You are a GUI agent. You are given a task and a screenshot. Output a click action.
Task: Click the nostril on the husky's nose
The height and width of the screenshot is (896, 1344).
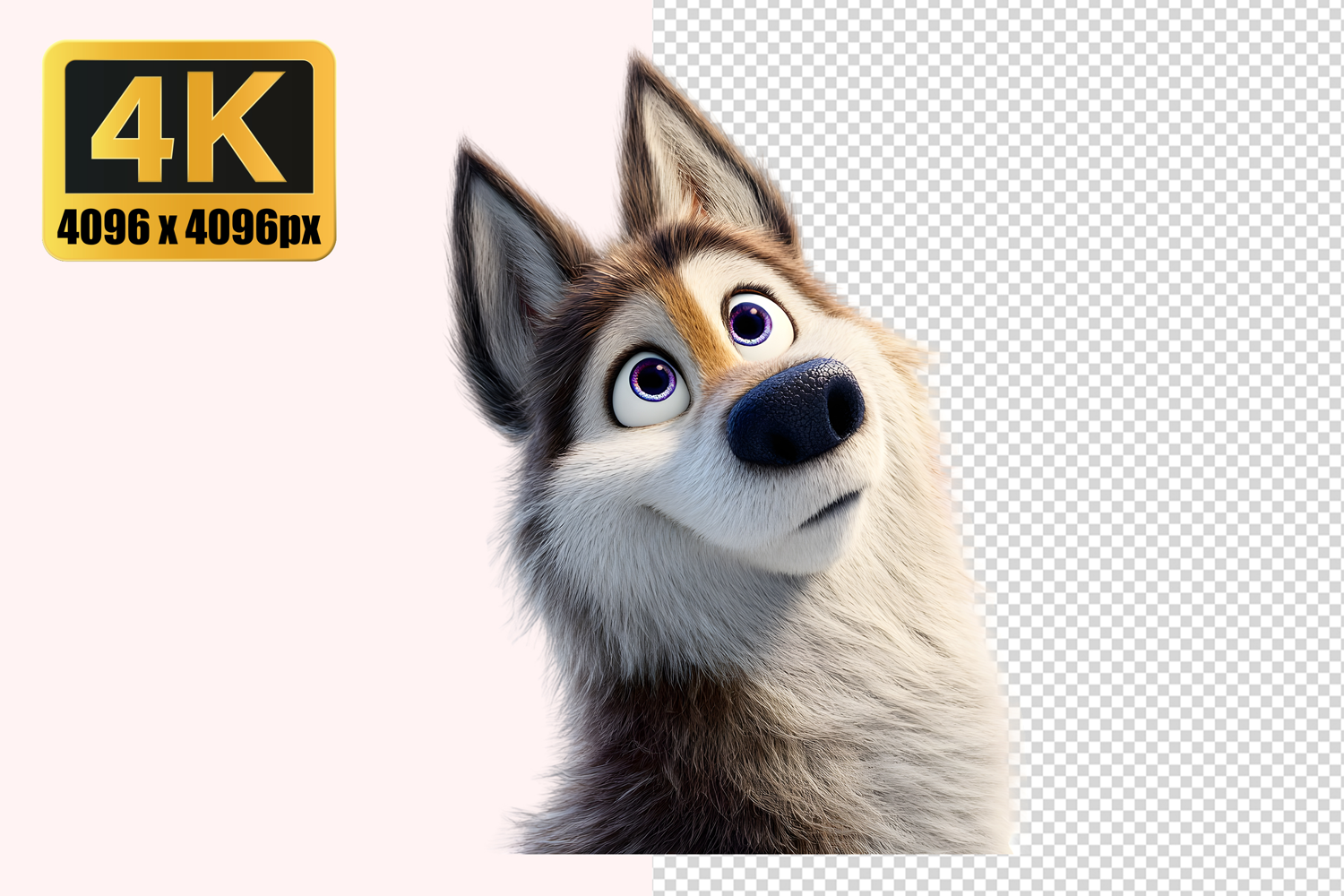(x=842, y=403)
